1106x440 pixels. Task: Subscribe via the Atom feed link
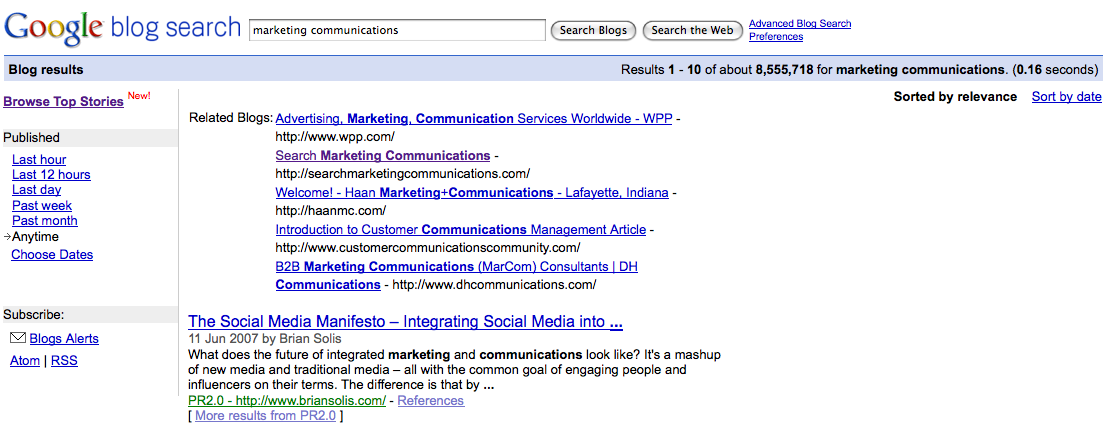coord(25,360)
